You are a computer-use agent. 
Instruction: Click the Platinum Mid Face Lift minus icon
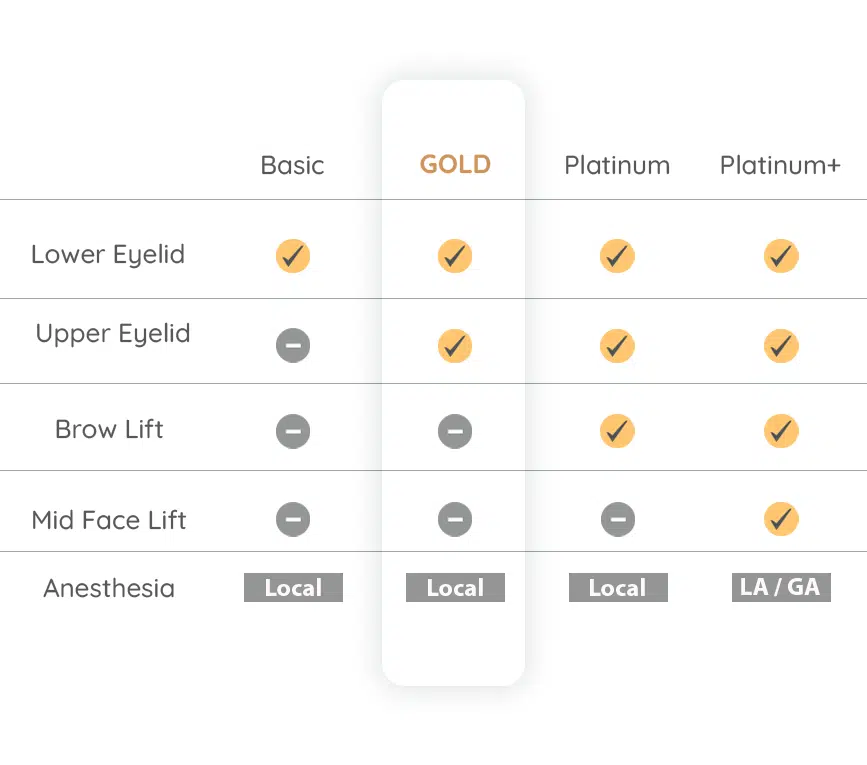click(617, 519)
